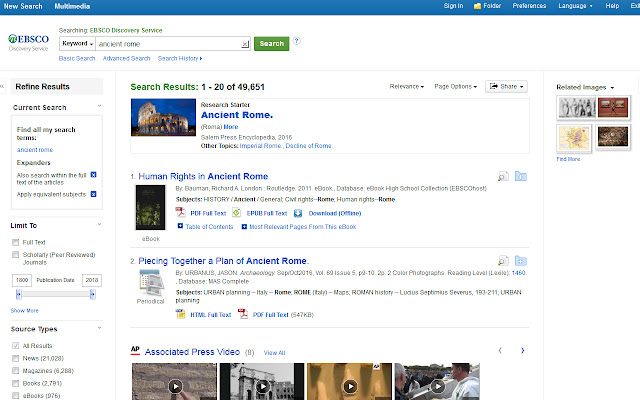640x400 pixels.
Task: Play the fourth Associated Press video
Action: [x=438, y=386]
